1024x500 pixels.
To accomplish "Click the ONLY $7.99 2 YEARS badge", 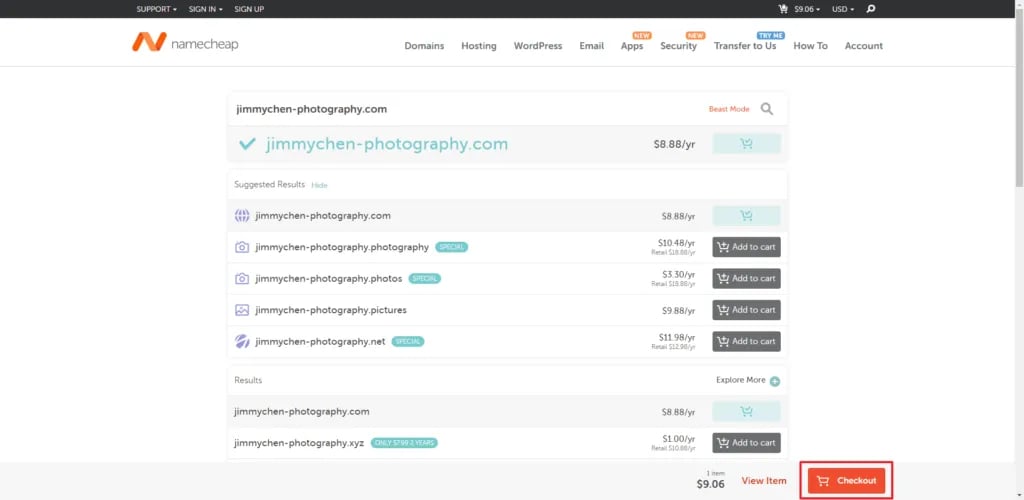I will tap(404, 443).
